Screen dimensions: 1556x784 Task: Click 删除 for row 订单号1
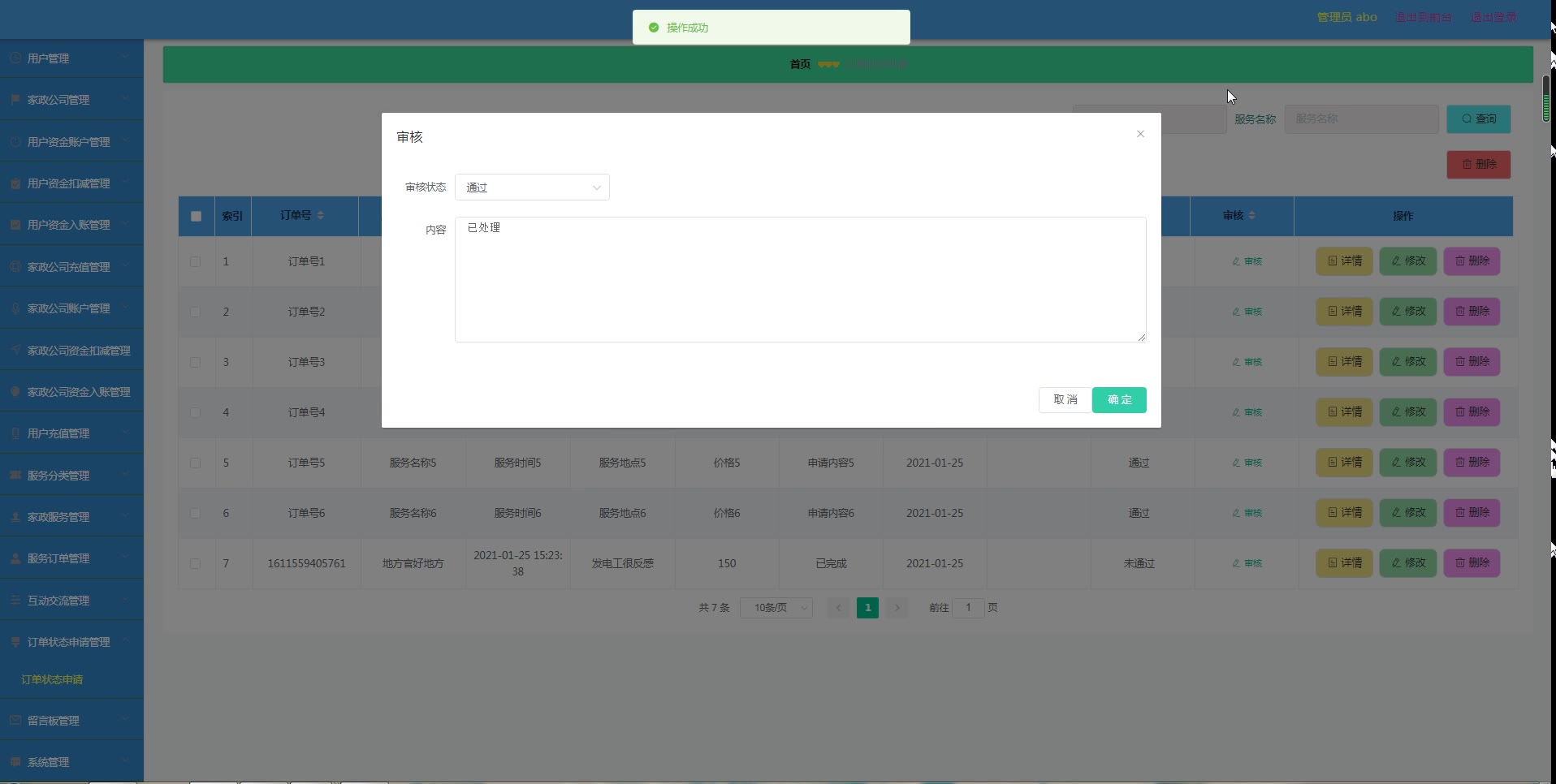tap(1472, 261)
